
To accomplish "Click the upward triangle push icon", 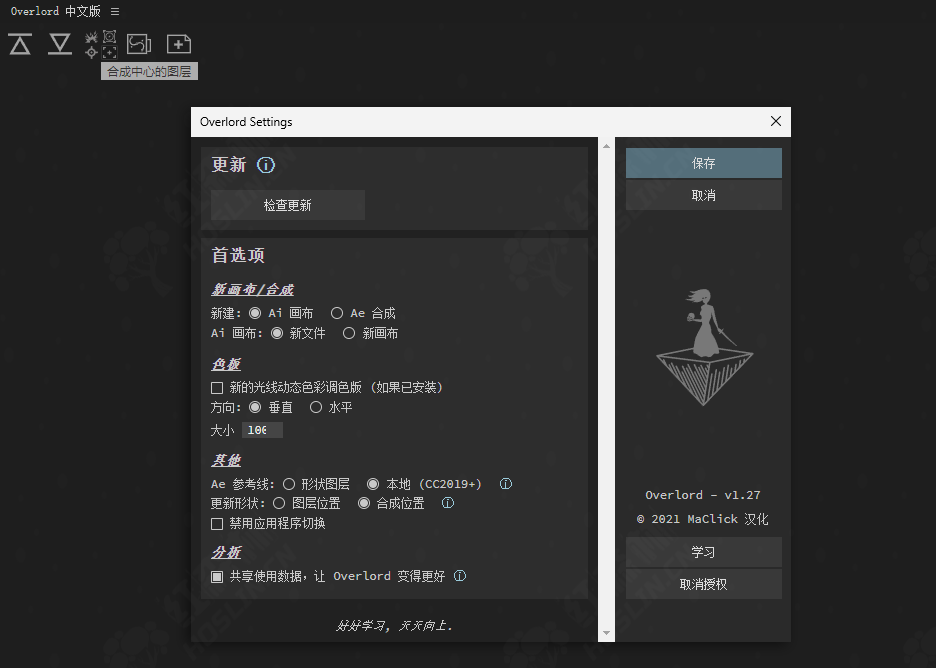I will (20, 44).
